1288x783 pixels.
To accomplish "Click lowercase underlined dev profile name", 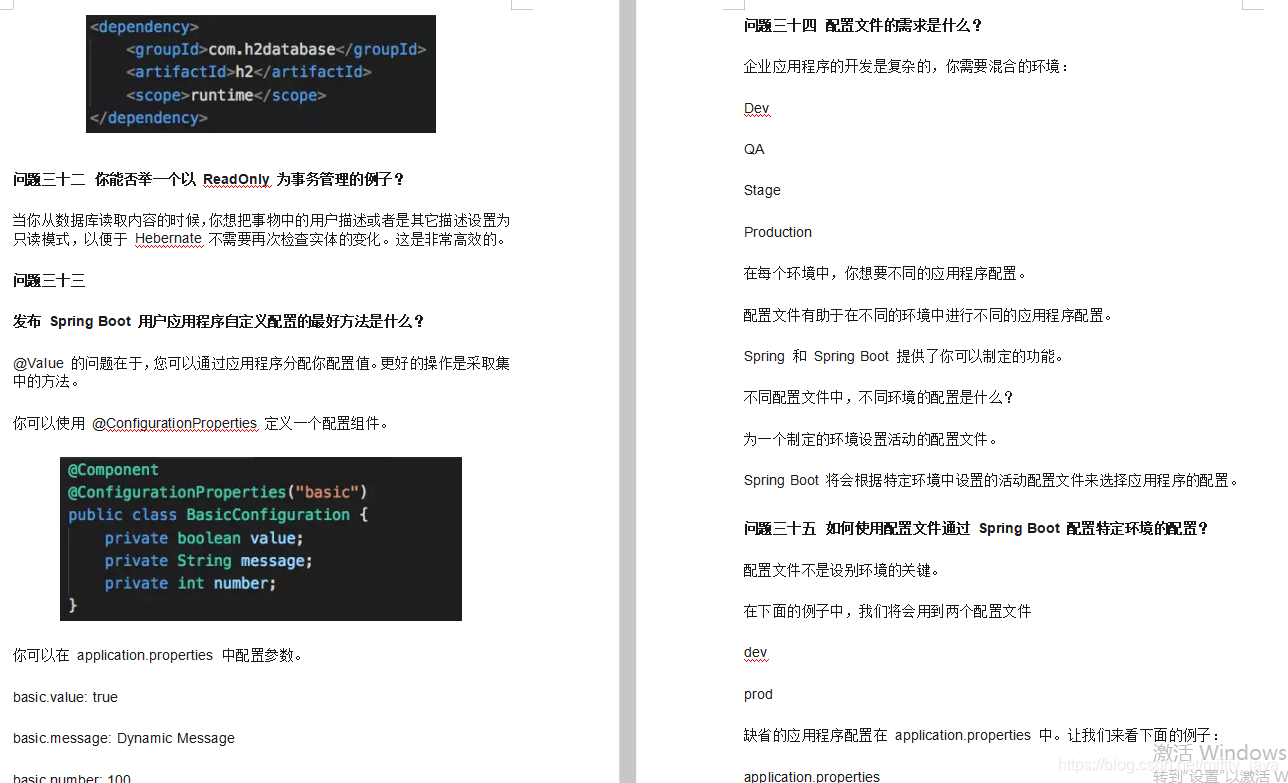I will click(x=756, y=653).
